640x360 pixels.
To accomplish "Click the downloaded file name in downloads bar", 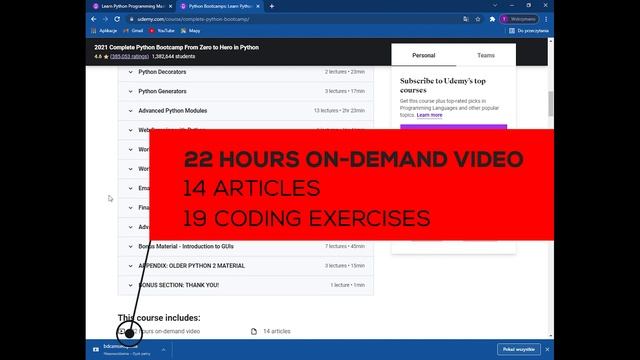I will (120, 346).
